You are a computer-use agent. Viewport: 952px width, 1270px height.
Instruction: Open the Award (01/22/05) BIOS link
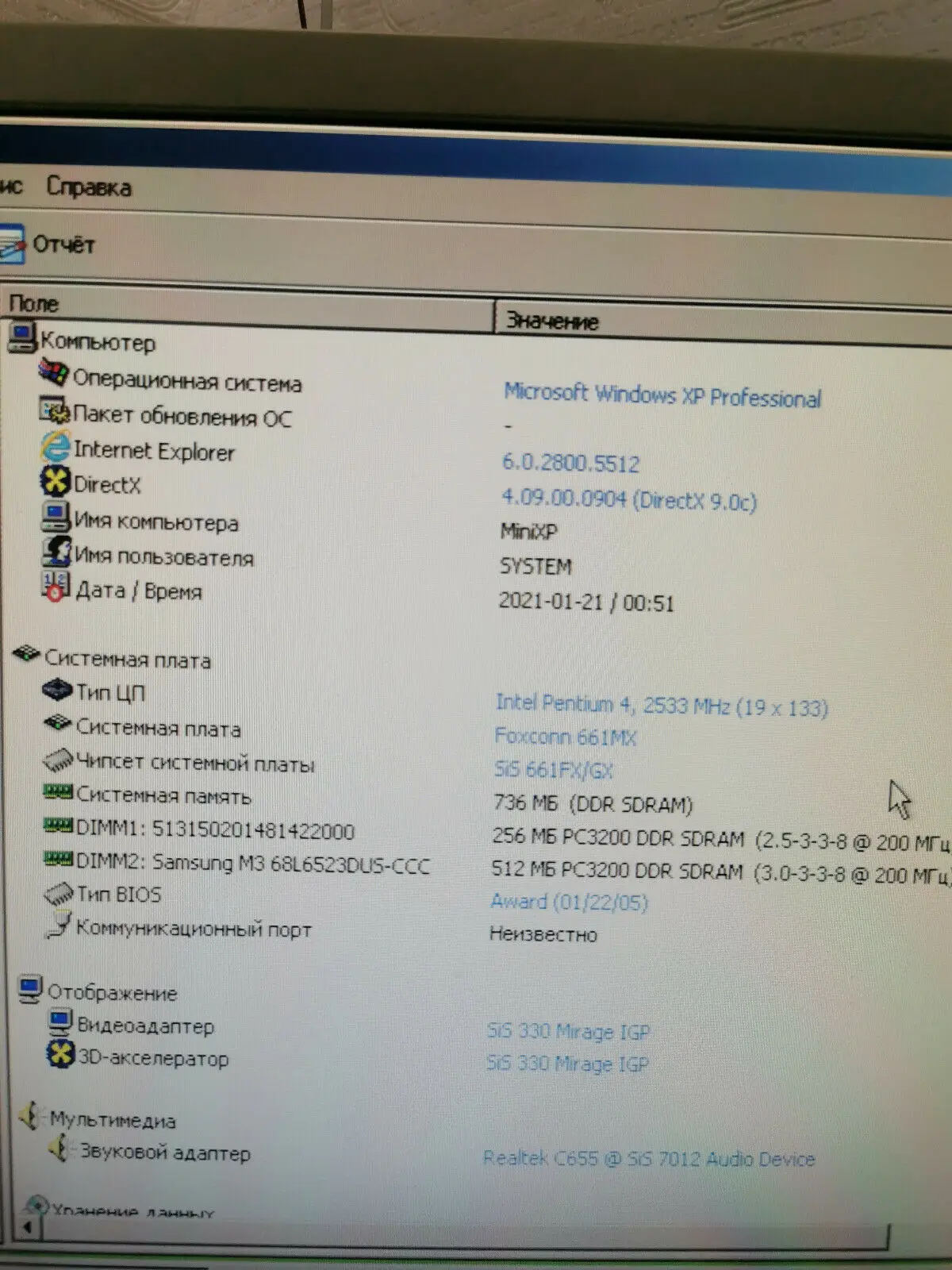(x=569, y=902)
